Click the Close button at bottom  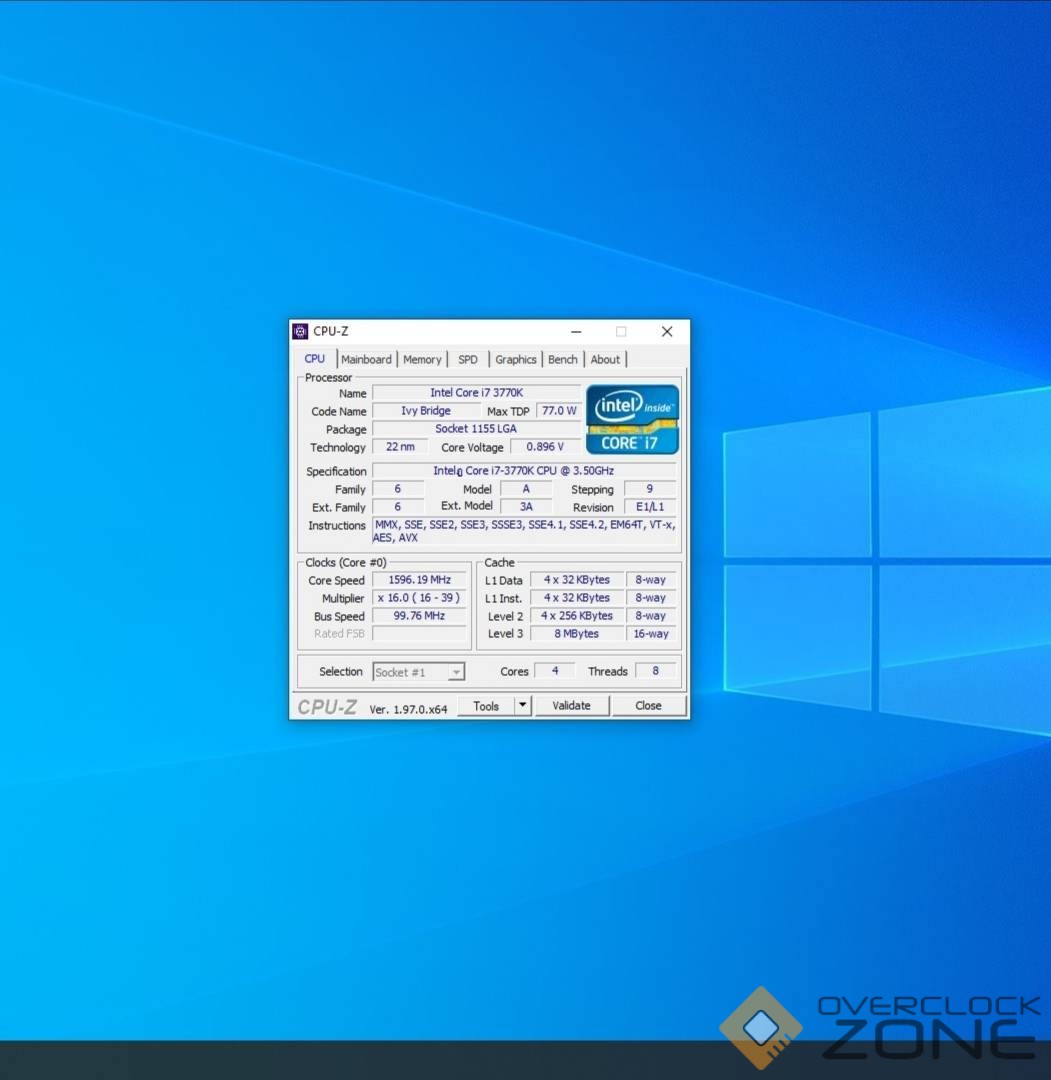648,705
